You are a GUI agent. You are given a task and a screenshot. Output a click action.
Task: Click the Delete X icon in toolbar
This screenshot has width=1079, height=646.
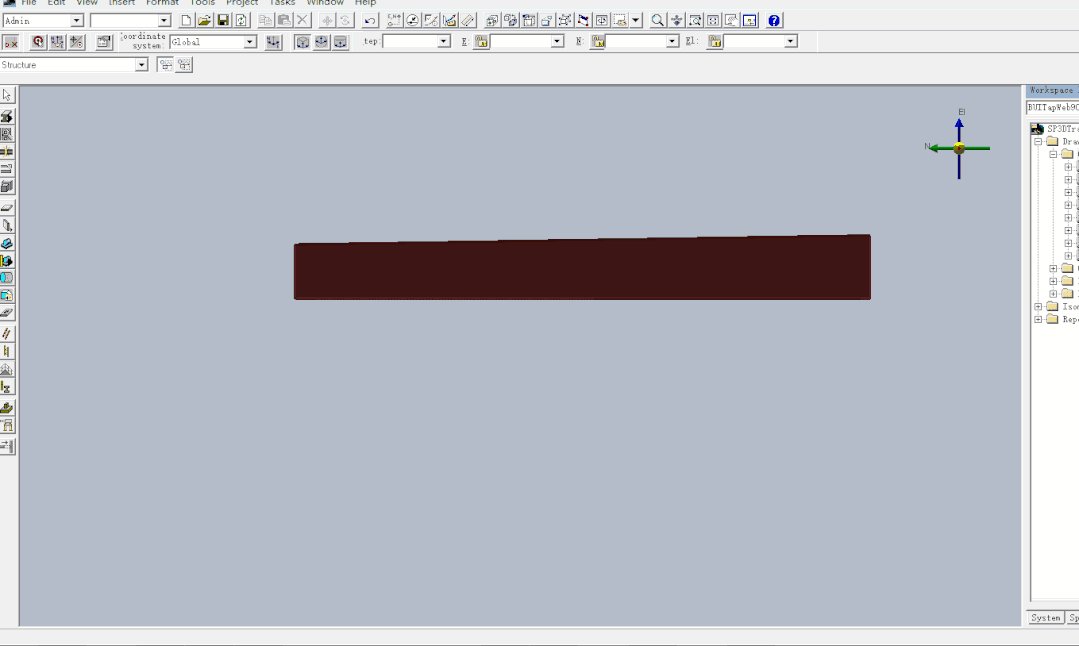(x=302, y=21)
